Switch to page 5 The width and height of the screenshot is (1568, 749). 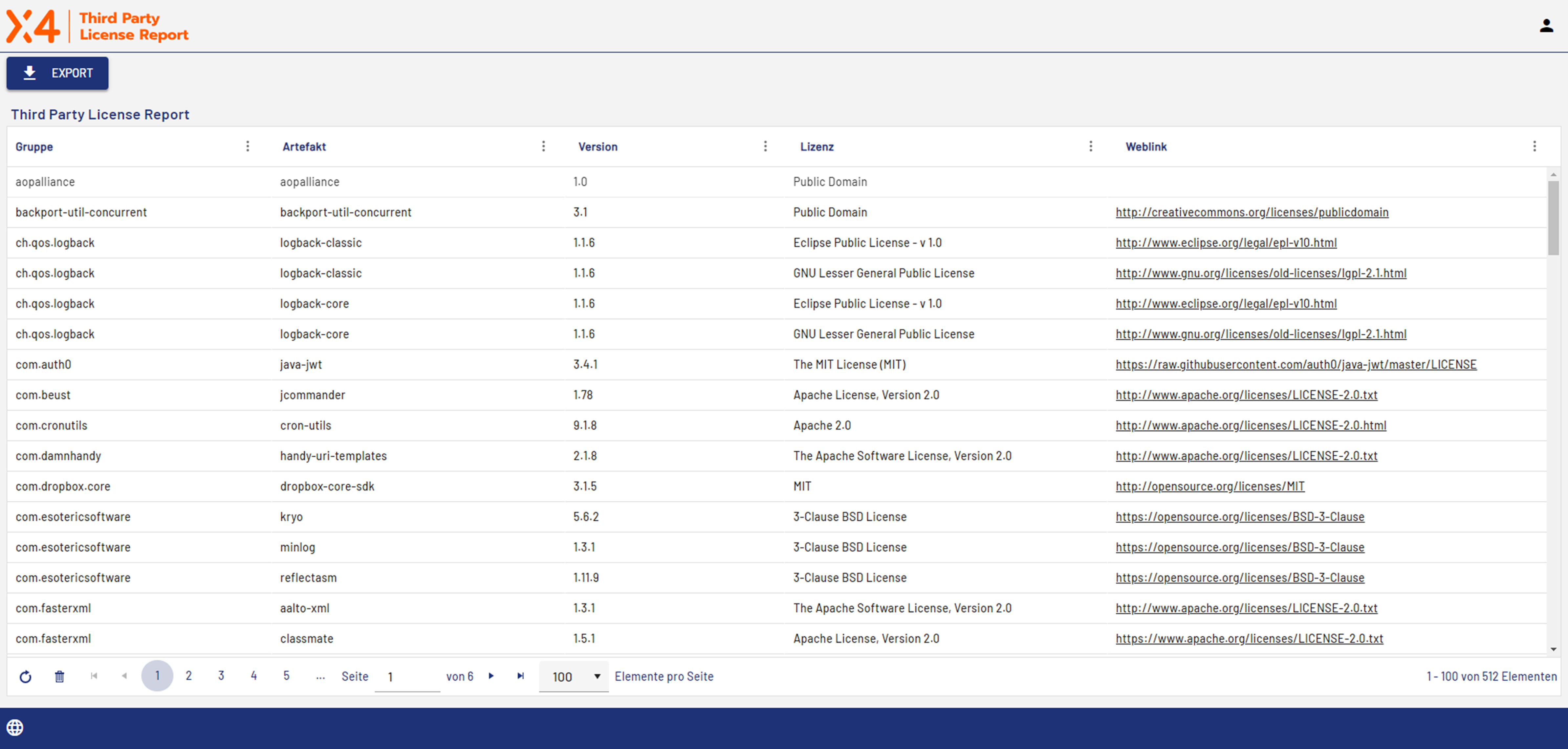tap(286, 675)
